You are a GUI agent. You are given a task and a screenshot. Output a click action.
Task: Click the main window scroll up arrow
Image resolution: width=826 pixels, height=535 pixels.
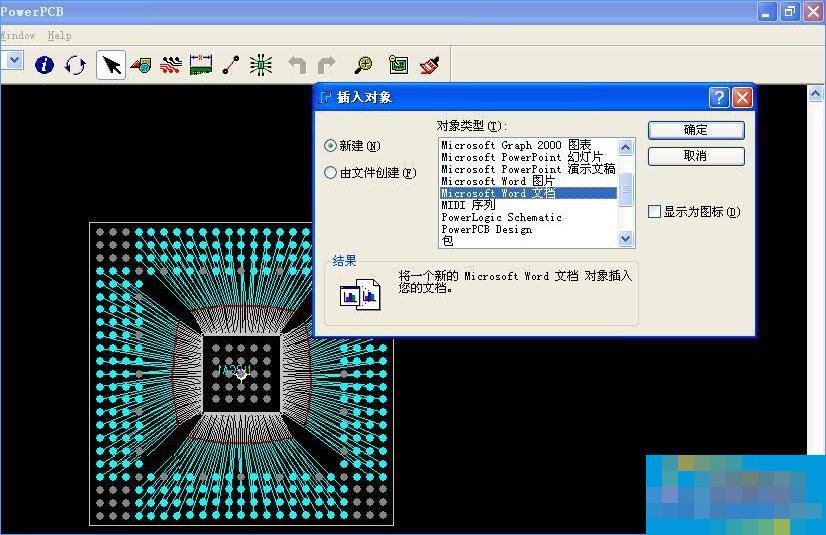pos(815,94)
